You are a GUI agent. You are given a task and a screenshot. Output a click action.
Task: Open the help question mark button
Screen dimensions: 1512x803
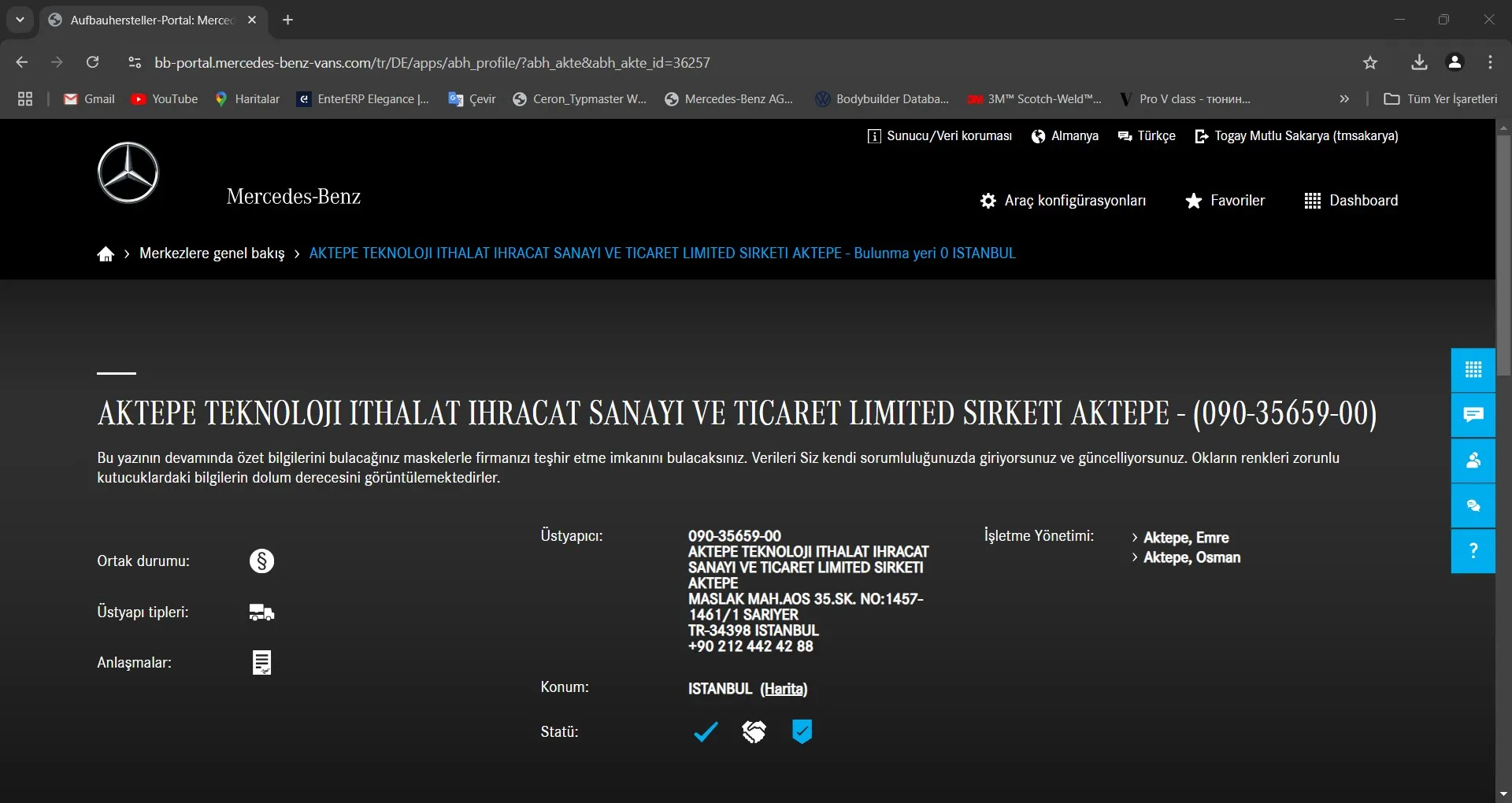[1473, 551]
